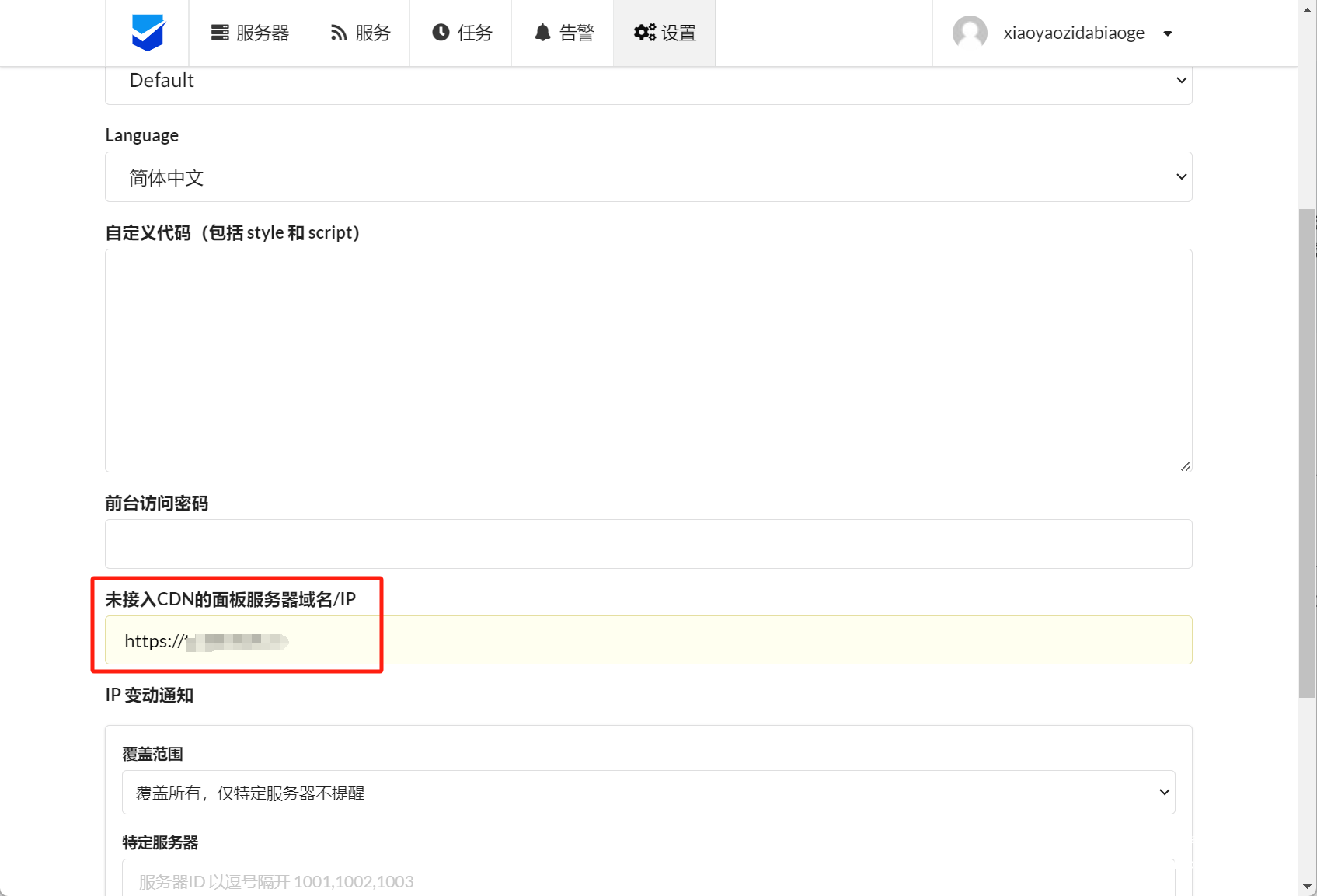Screen dimensions: 1317x896
Task: Switch to the 告警 alerts tab
Action: (563, 33)
